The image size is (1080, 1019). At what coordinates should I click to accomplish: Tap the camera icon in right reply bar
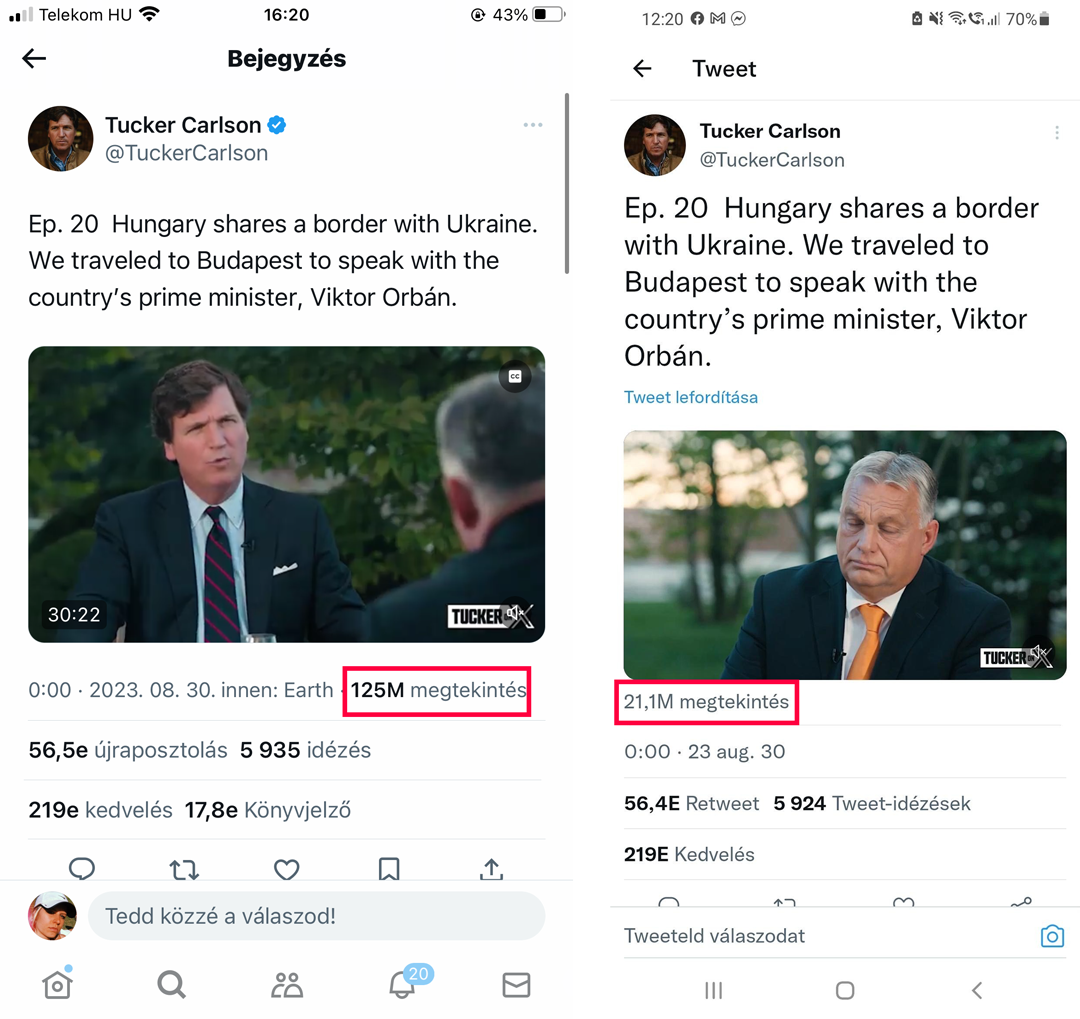[x=1052, y=936]
